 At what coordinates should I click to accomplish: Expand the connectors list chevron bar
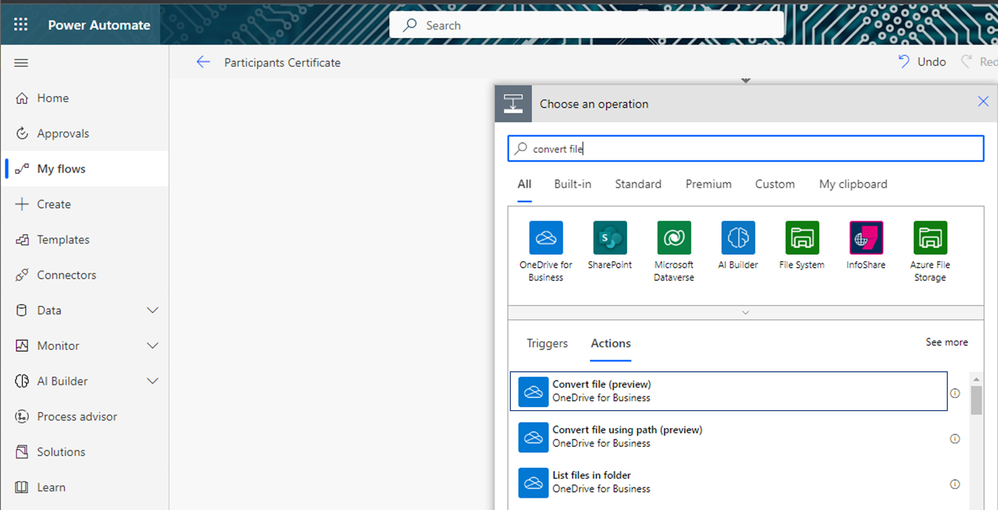tap(746, 313)
